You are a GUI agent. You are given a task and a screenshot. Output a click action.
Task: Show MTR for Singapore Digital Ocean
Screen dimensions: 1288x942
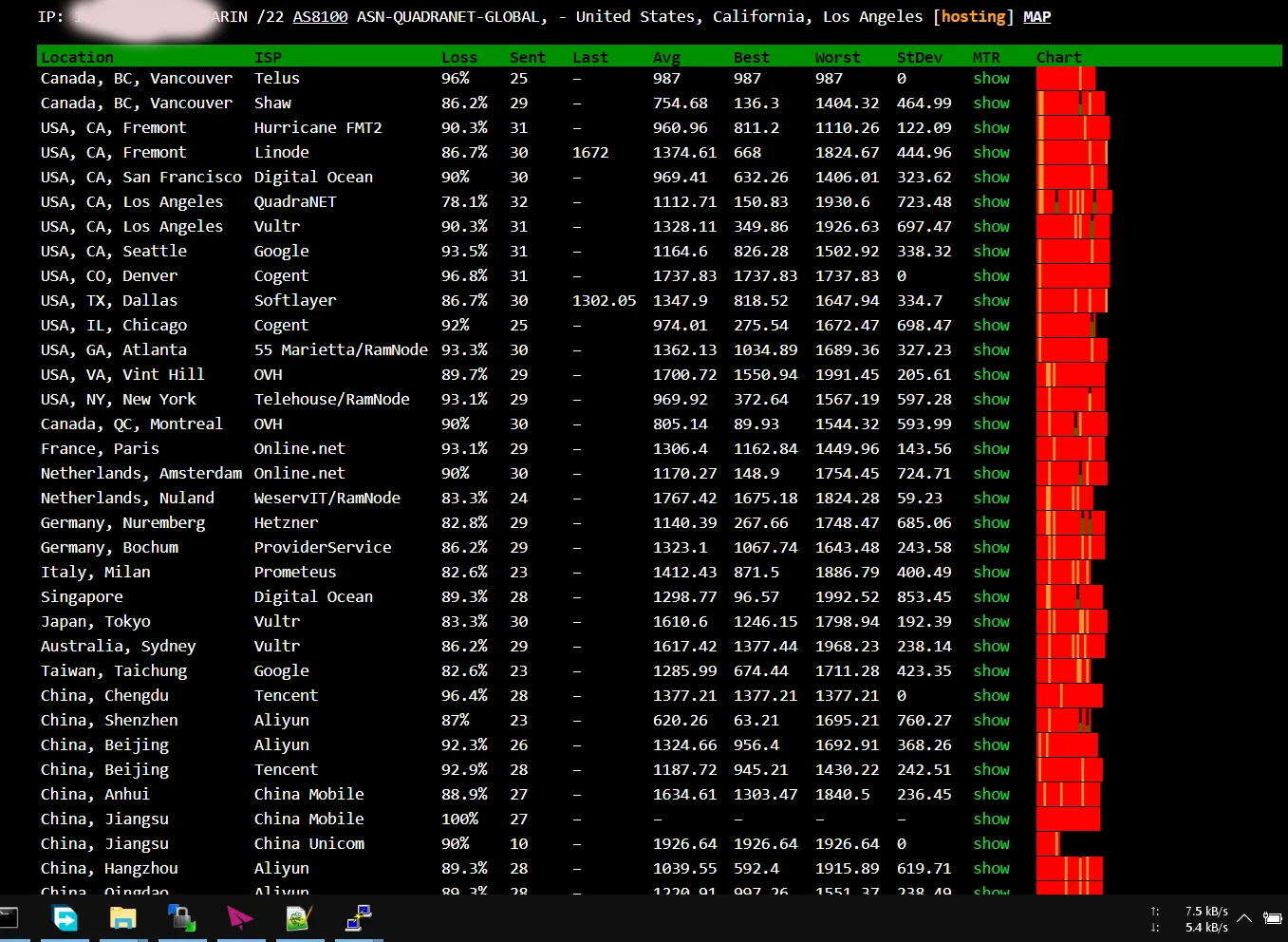[x=991, y=597]
